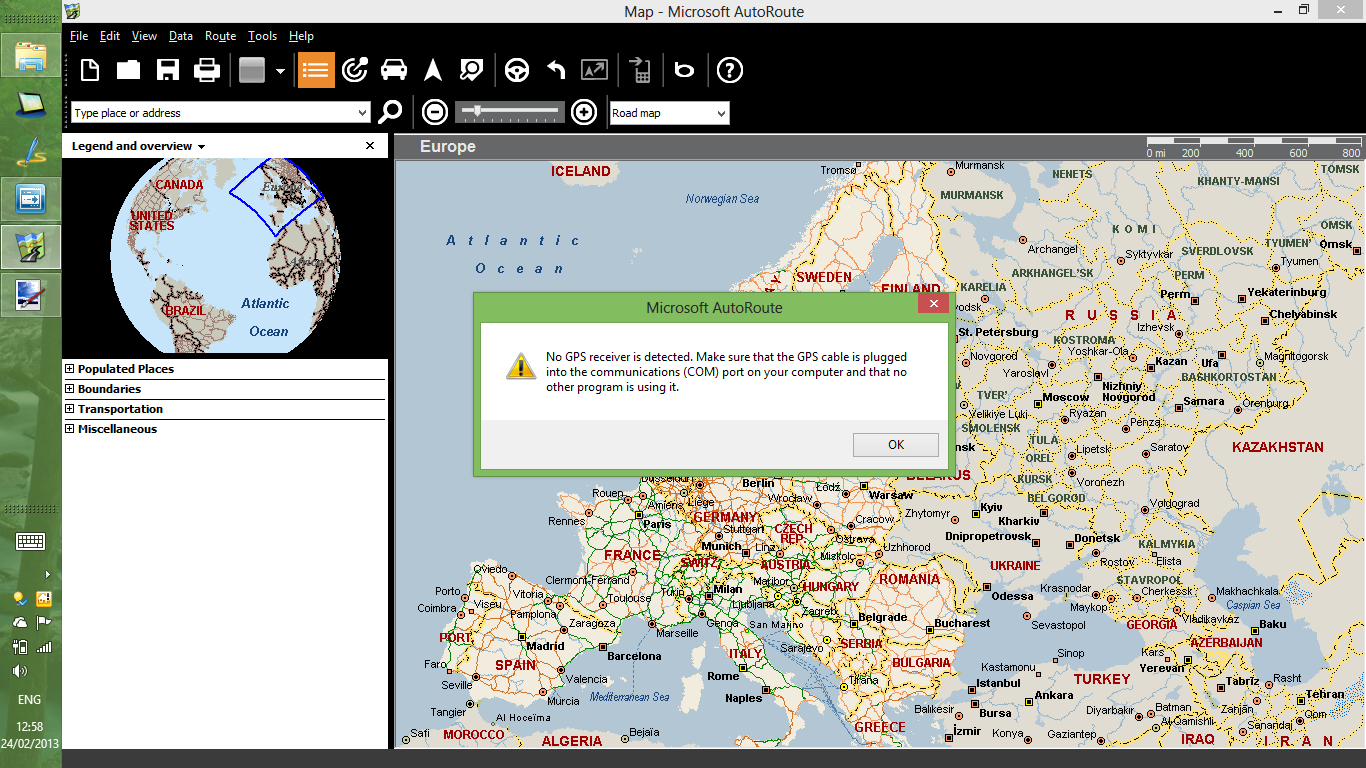Expand the Transportation legend section
This screenshot has height=768, width=1366.
point(70,409)
